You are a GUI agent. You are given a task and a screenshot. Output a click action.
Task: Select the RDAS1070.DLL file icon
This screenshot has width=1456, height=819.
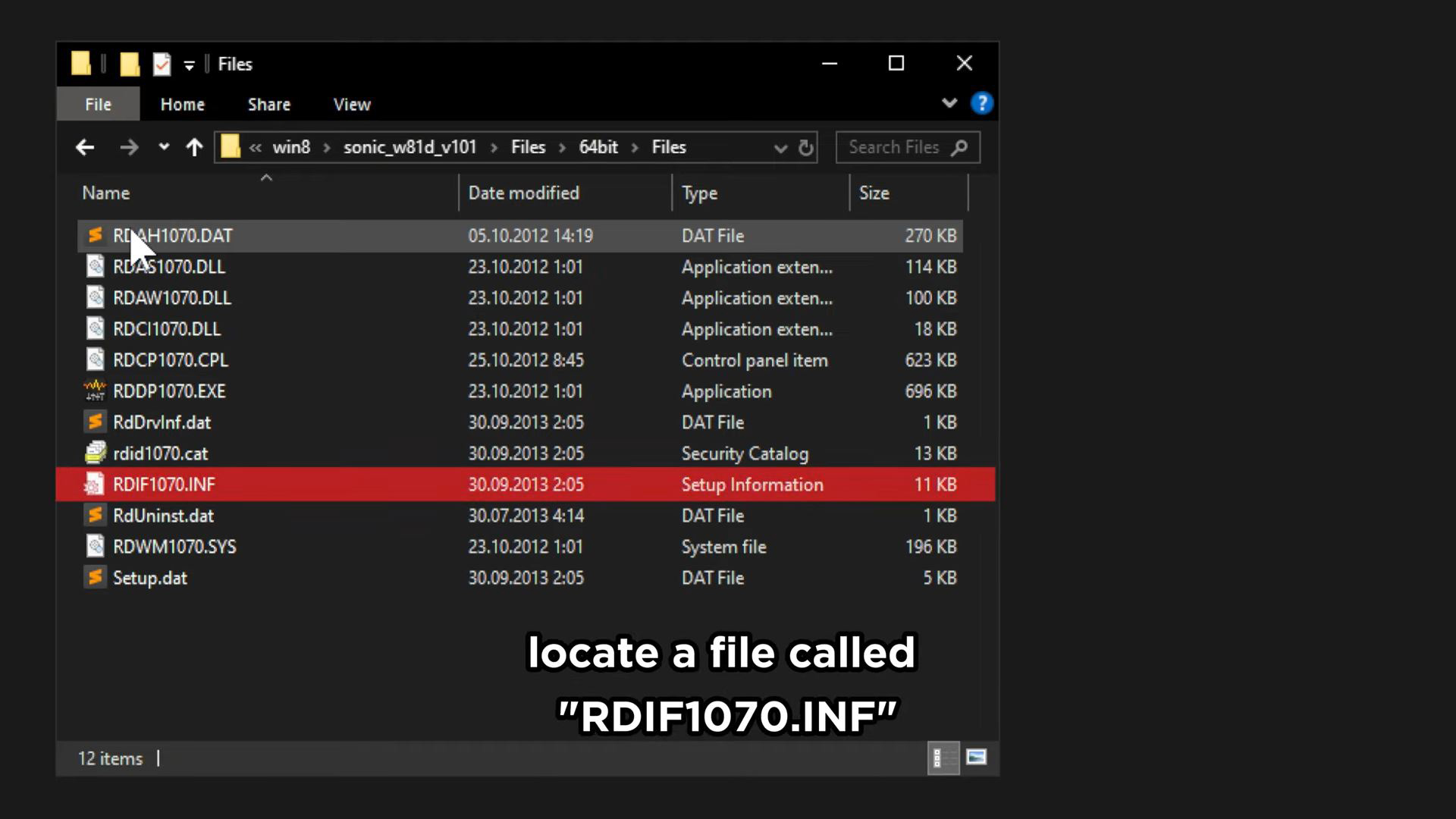95,267
